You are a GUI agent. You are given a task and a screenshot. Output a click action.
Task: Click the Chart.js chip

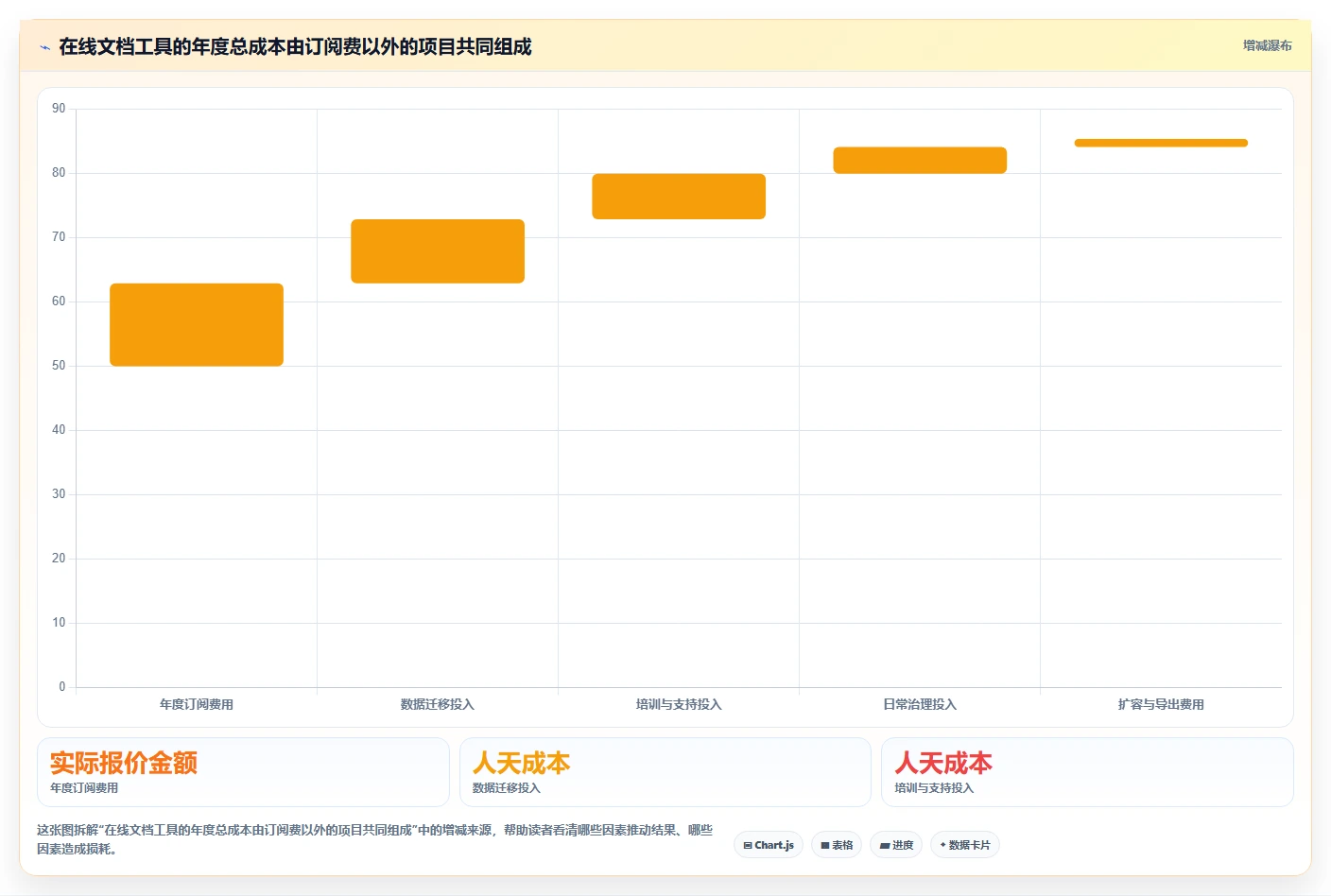point(769,845)
